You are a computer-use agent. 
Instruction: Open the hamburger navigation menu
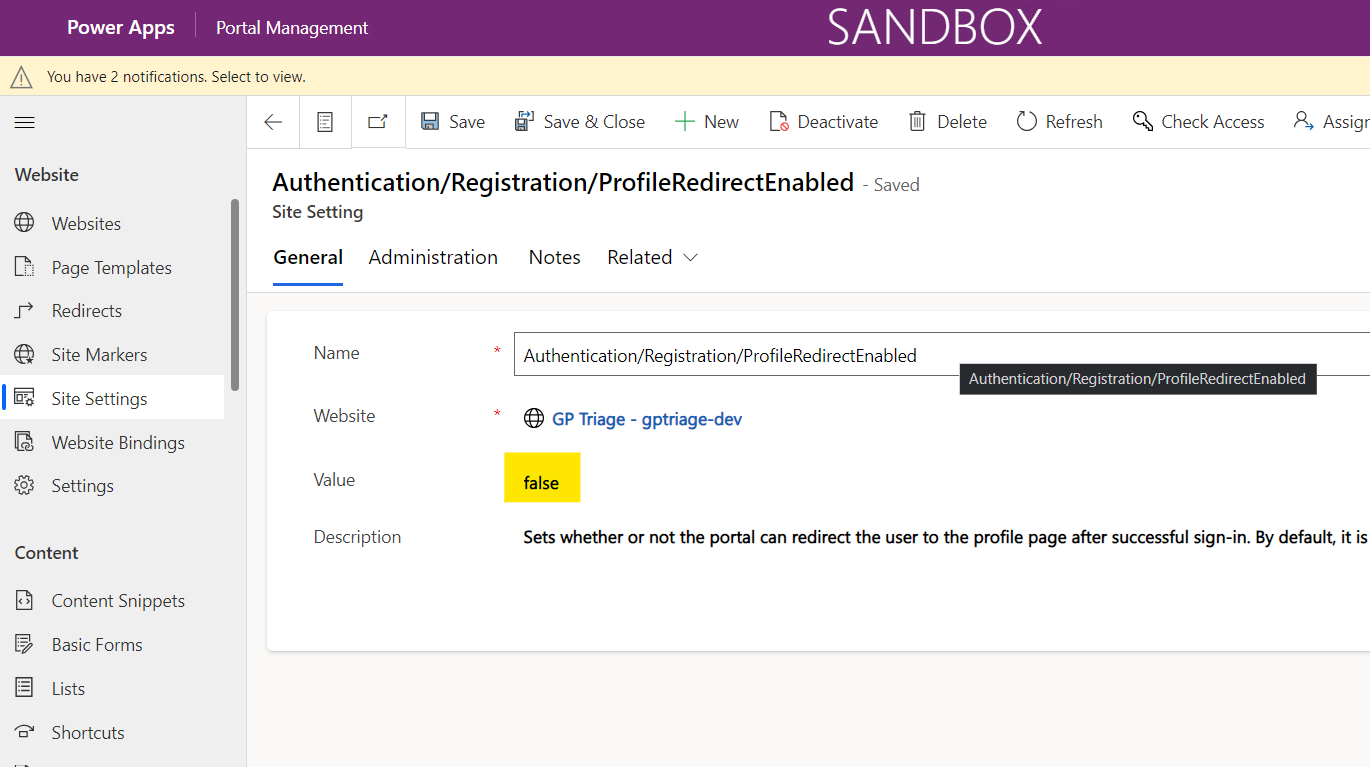24,122
